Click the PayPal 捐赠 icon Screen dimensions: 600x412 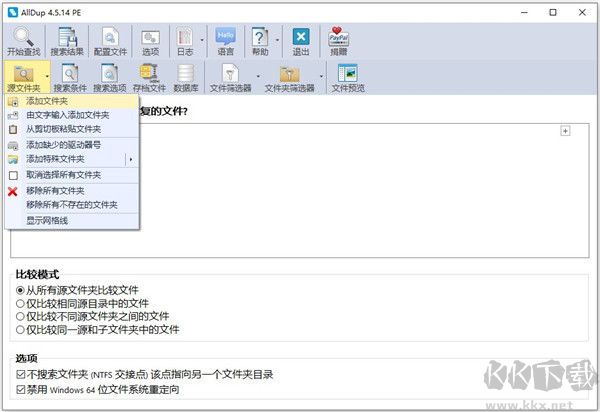pos(338,37)
